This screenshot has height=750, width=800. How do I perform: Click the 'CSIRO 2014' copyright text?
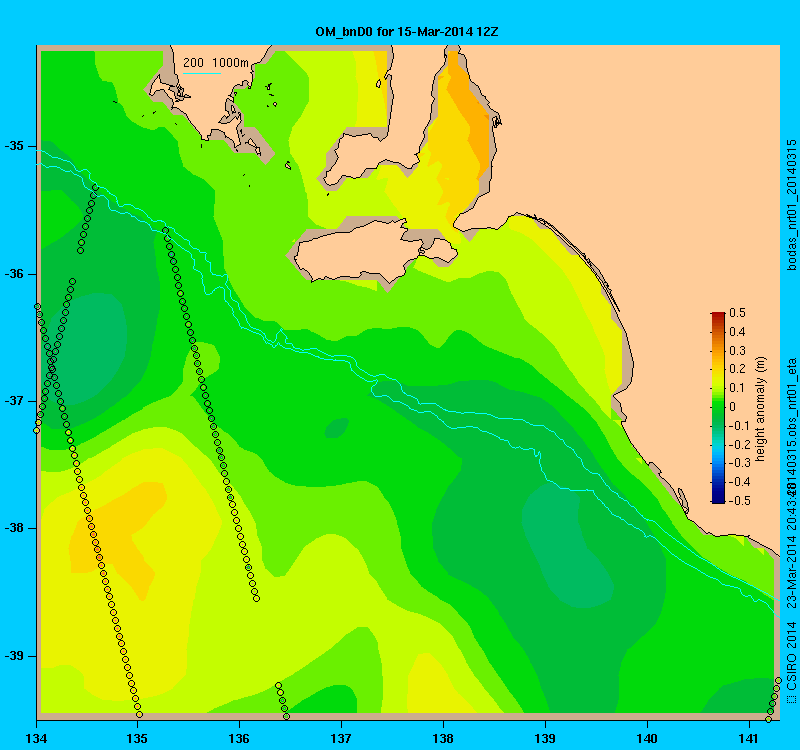click(791, 657)
